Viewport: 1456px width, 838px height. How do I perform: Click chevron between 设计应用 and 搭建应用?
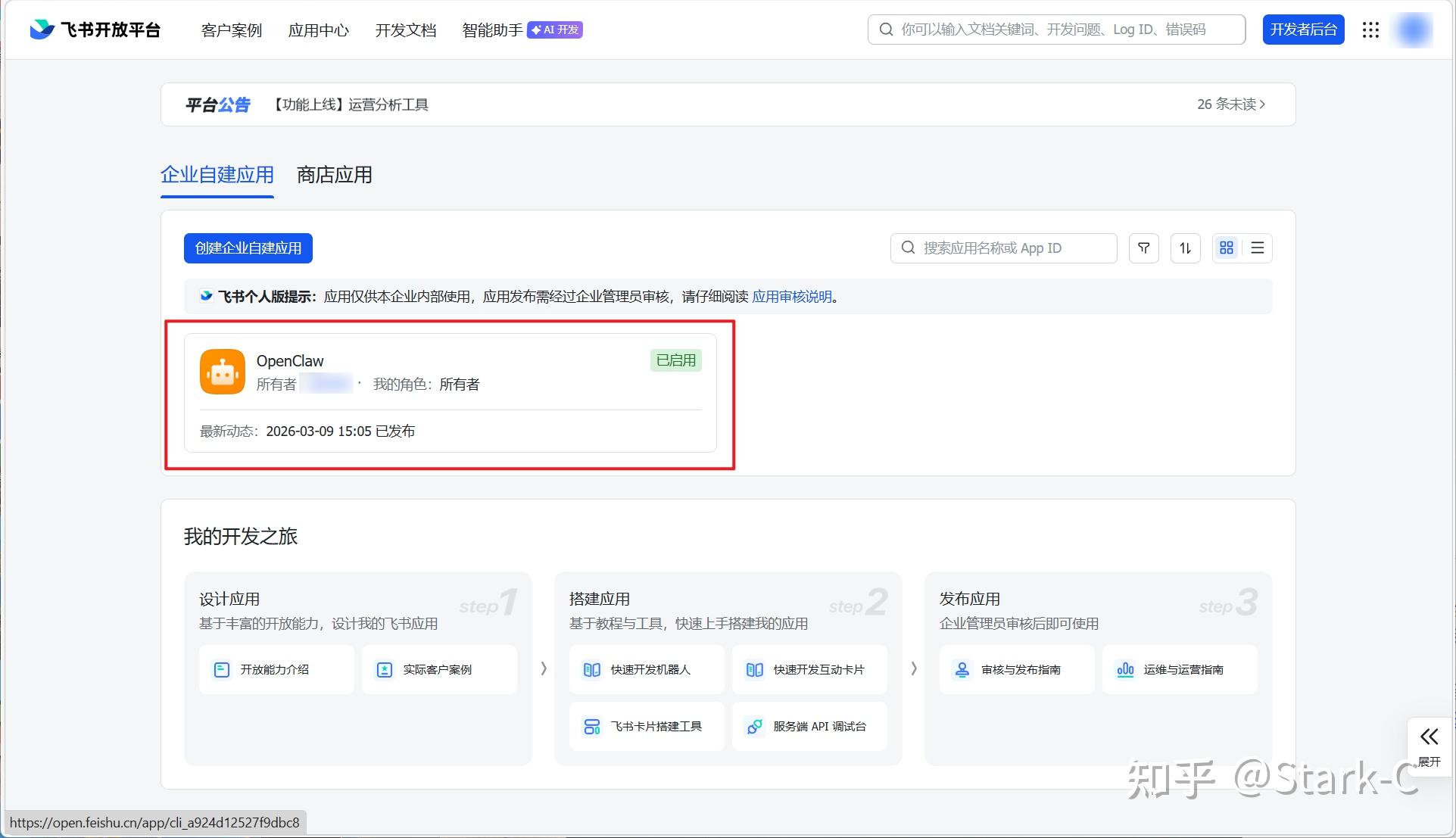click(544, 668)
